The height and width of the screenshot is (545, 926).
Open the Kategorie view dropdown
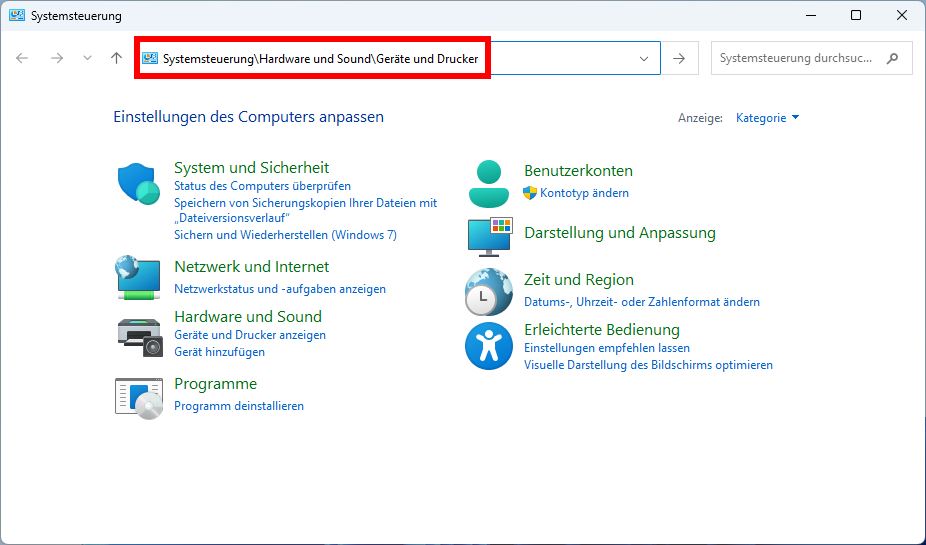[767, 118]
